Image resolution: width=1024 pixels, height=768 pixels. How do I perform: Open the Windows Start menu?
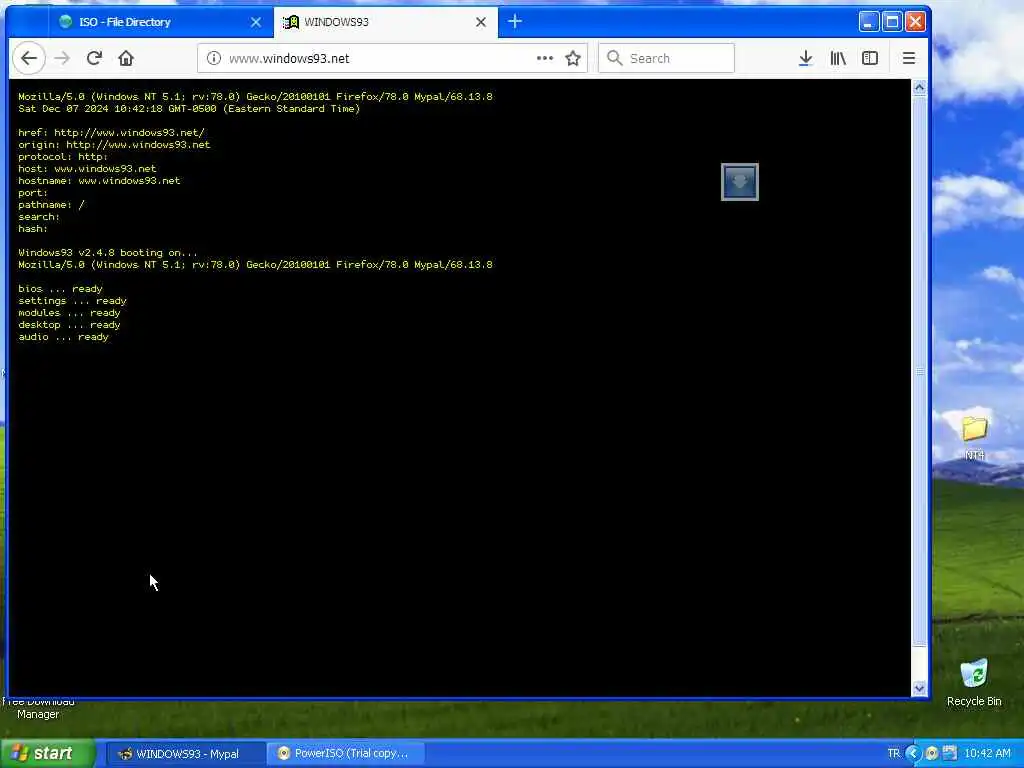[x=47, y=753]
